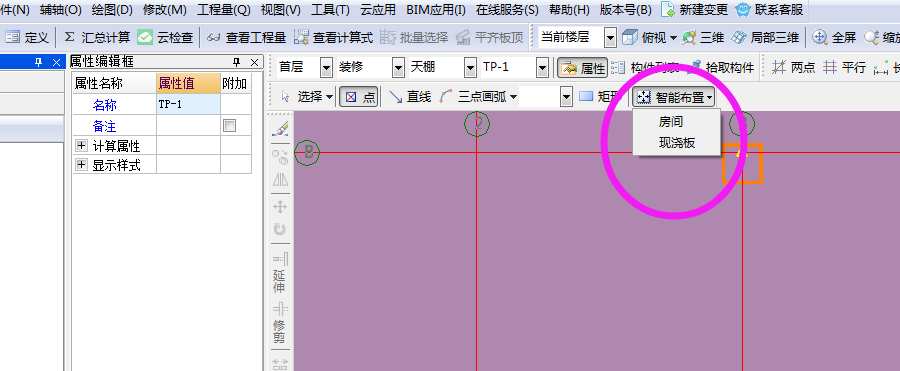This screenshot has width=900, height=371.
Task: Open the 云应用 menu
Action: [378, 9]
